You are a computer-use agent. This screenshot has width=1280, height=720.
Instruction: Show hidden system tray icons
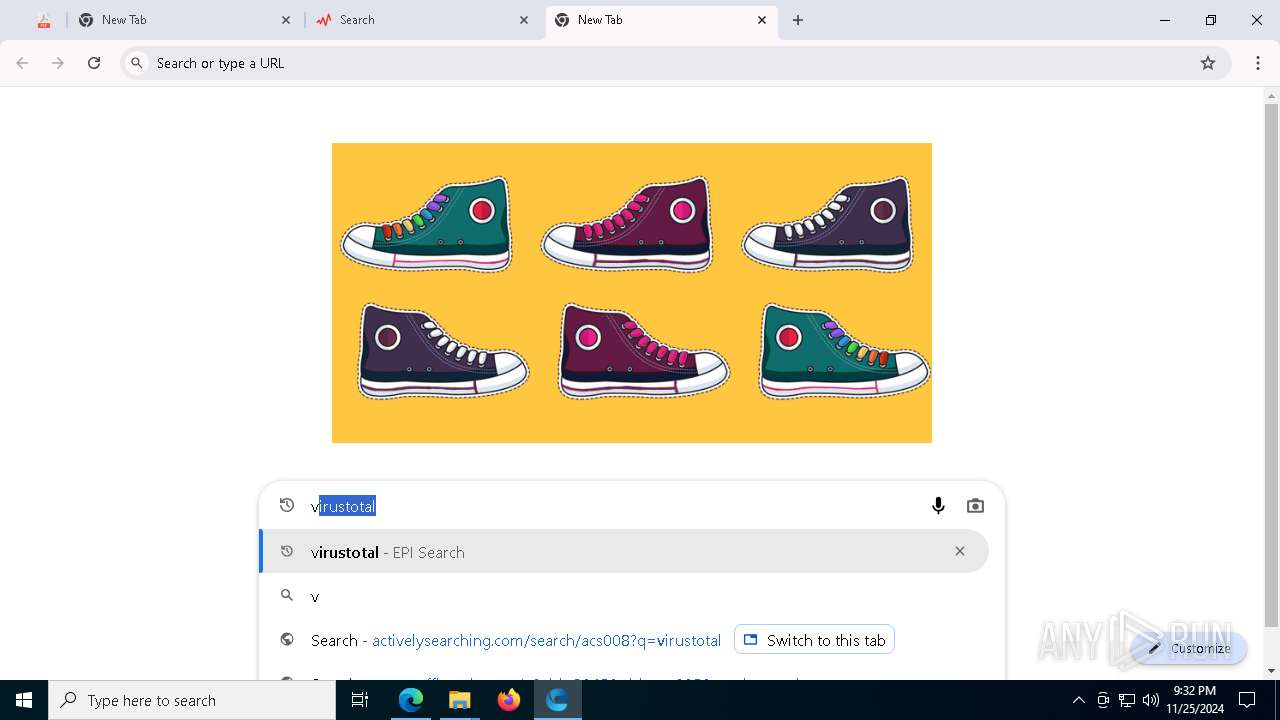(x=1078, y=700)
